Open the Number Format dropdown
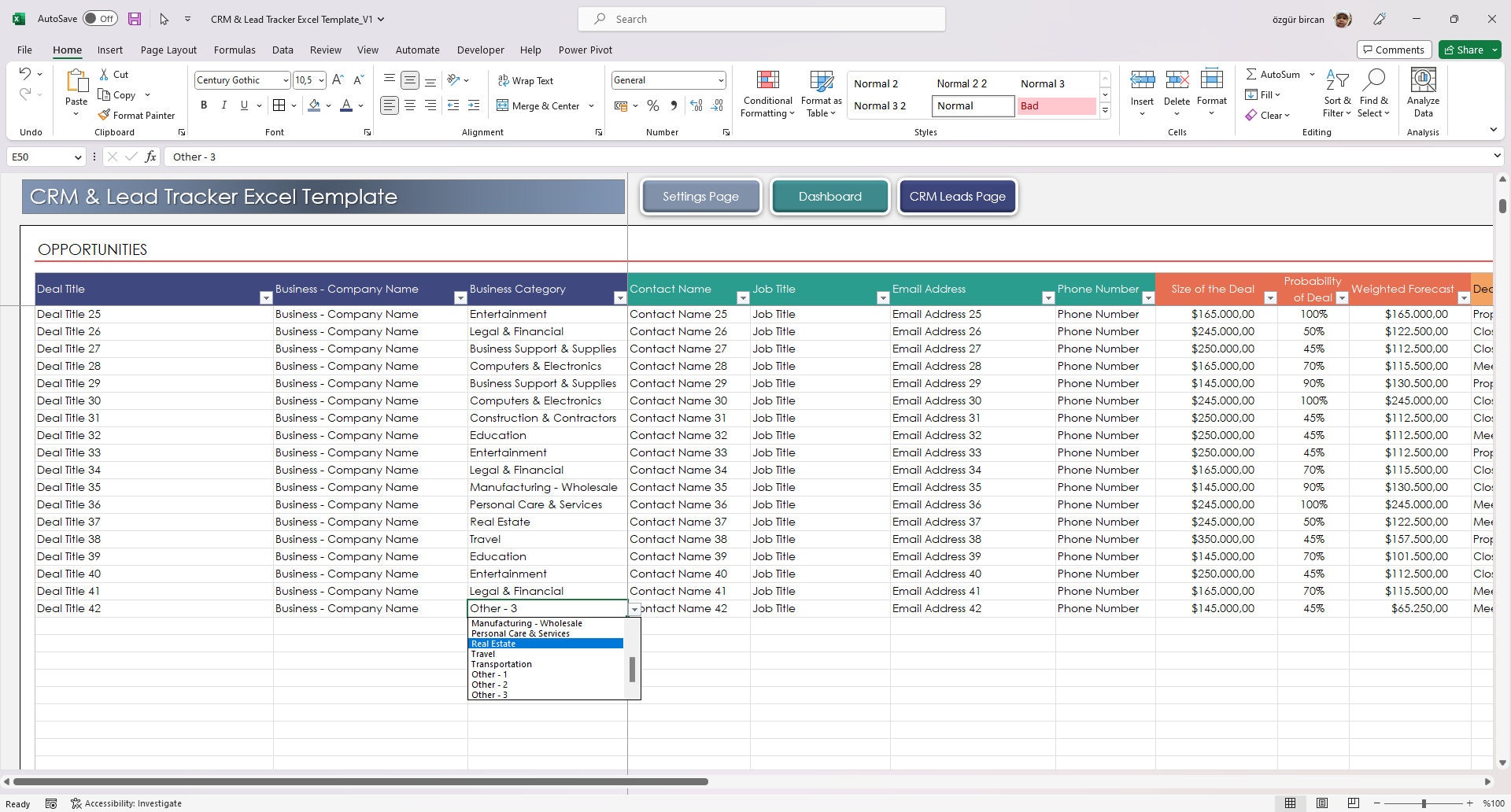Image resolution: width=1511 pixels, height=812 pixels. (720, 80)
